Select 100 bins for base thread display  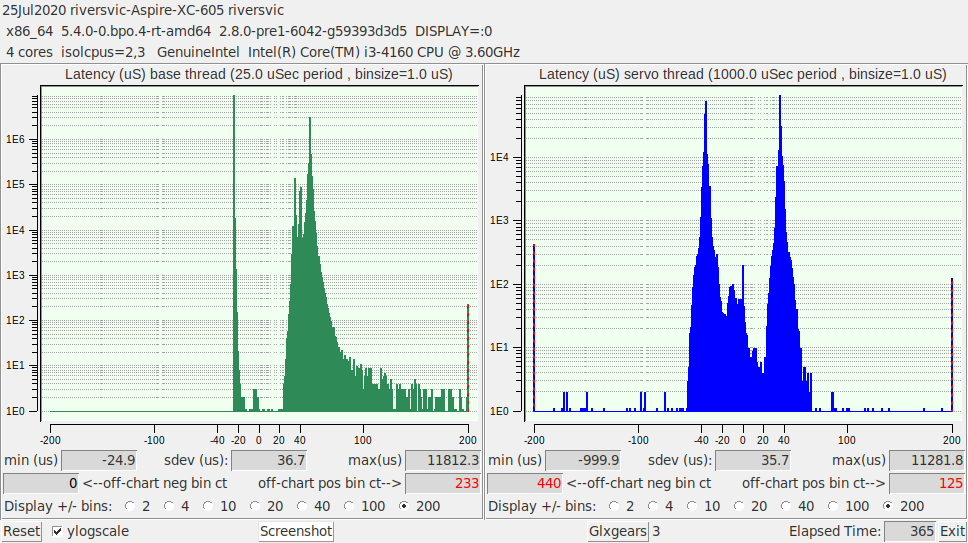click(349, 507)
